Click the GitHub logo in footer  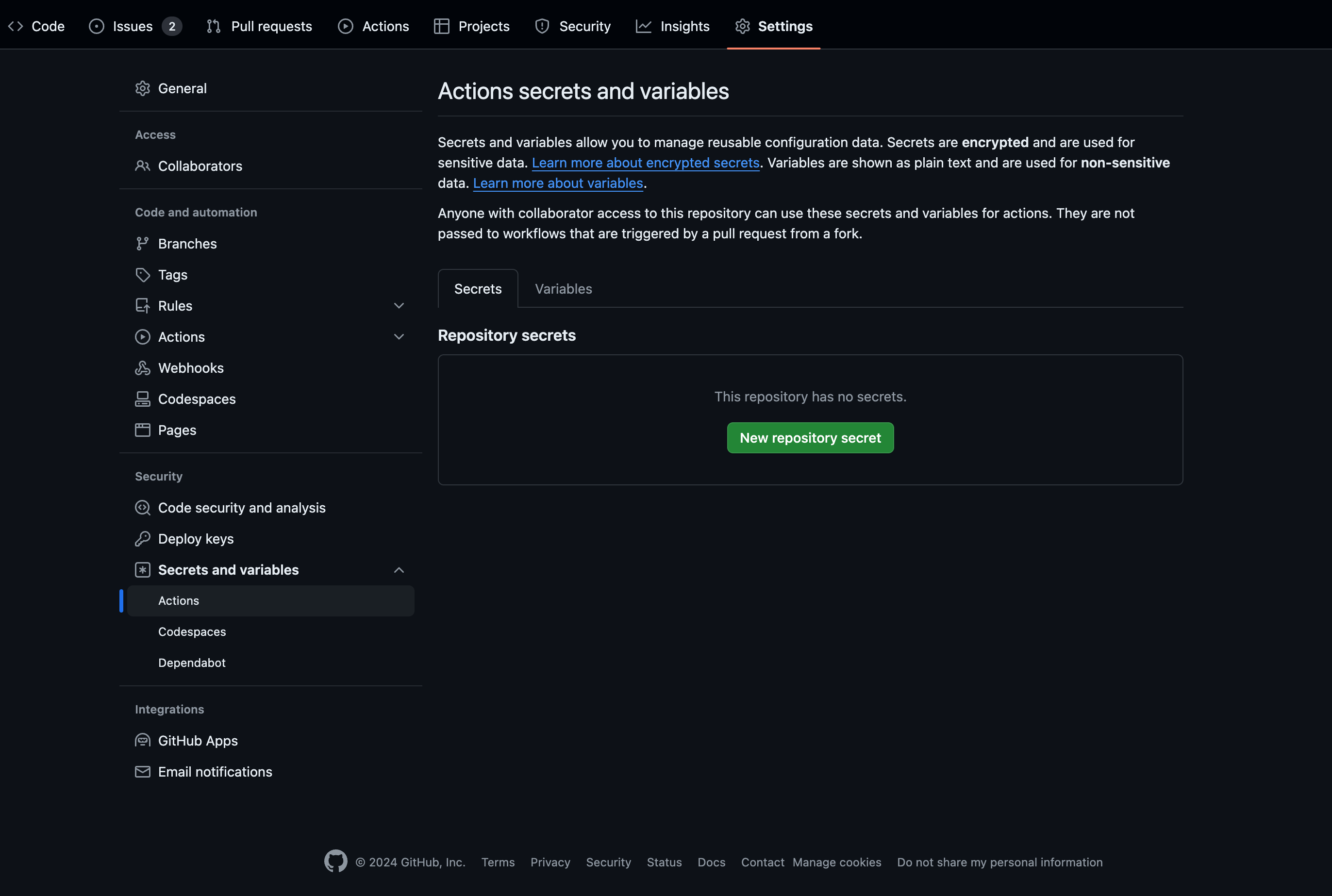pos(335,861)
